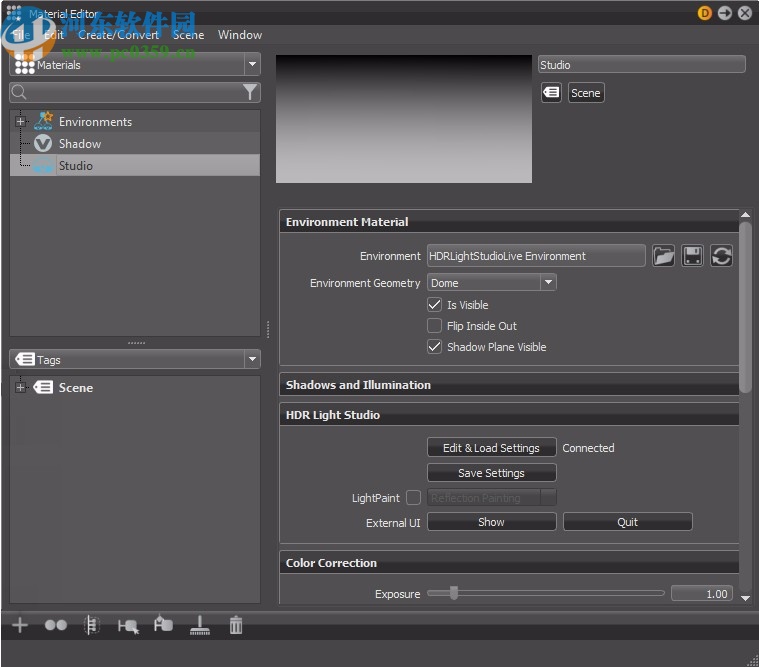759x667 pixels.
Task: Click the Studio environment item icon
Action: 43,166
